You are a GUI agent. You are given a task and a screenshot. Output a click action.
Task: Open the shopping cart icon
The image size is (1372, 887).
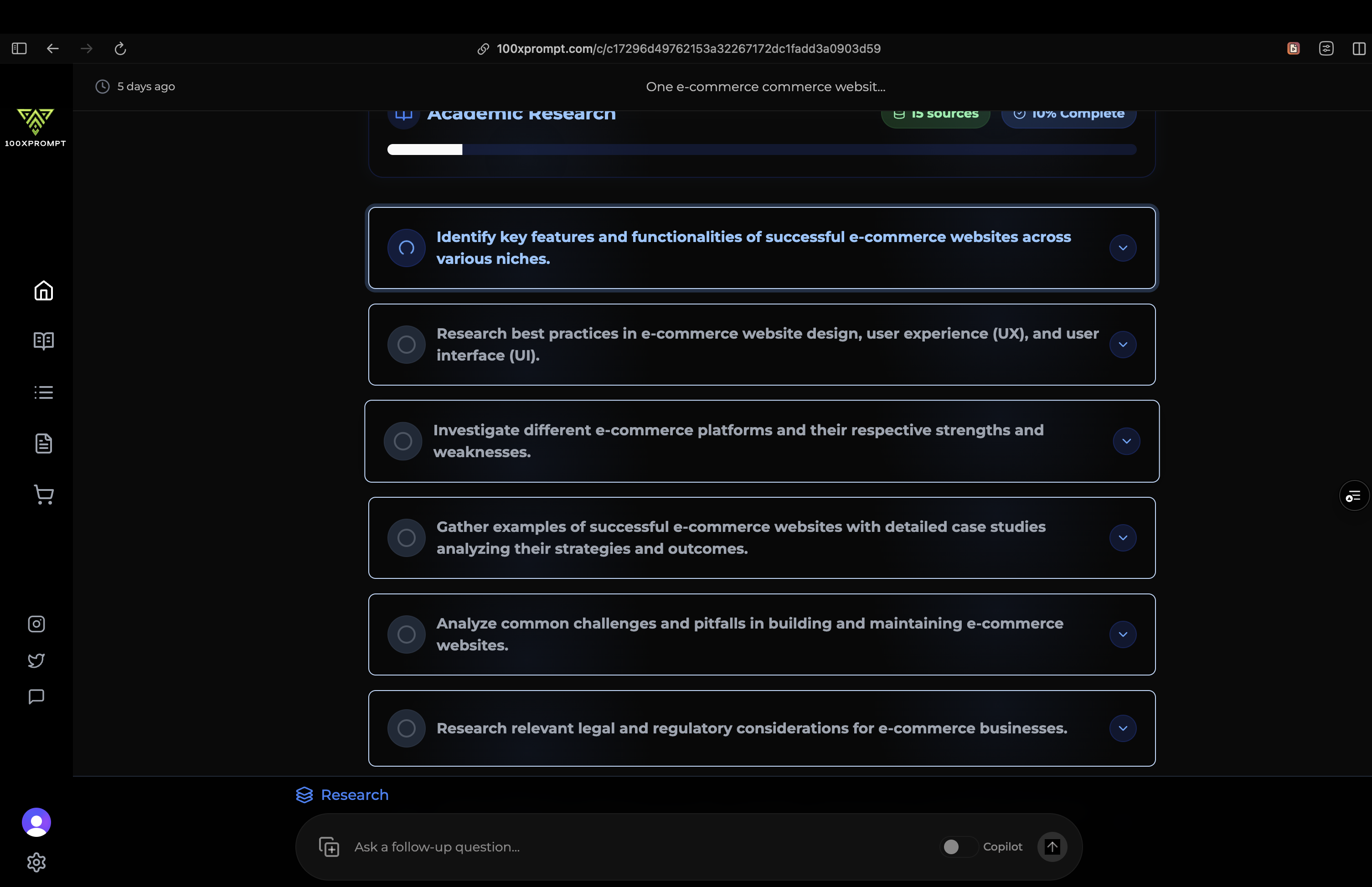coord(44,495)
